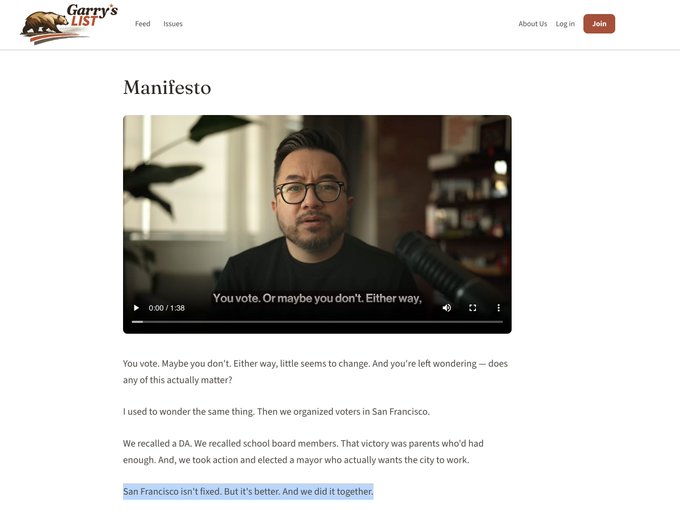This screenshot has height=513, width=680.
Task: Click the Garry's LIST wordmark text
Action: (x=92, y=16)
